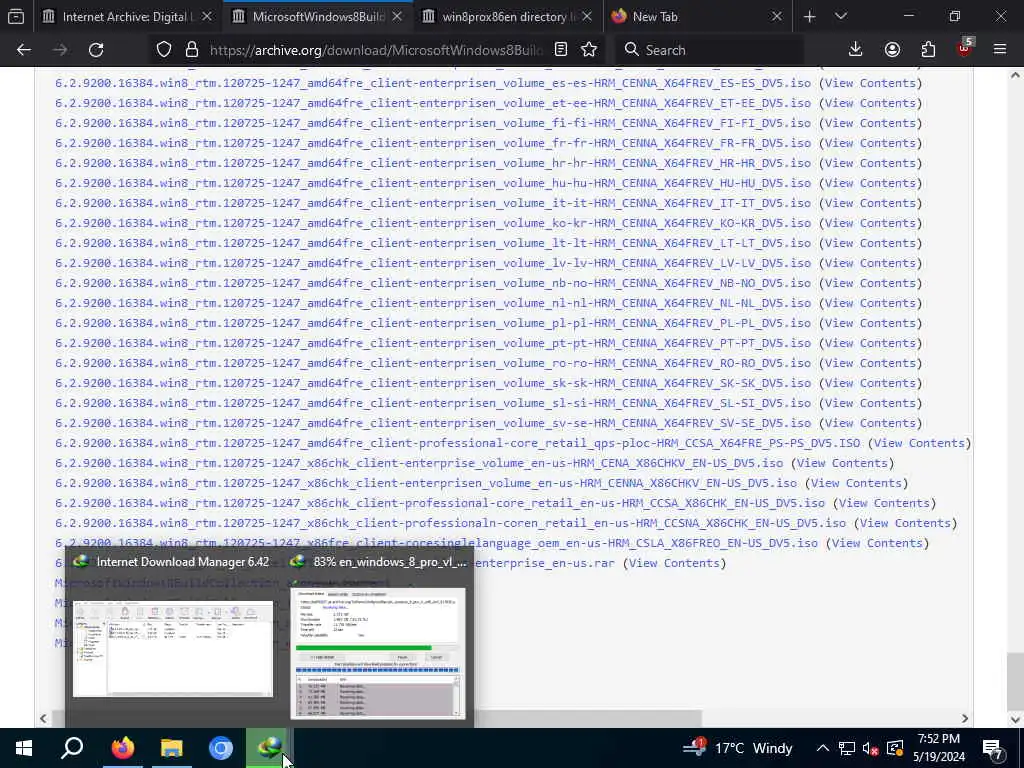Open the es-es X64FREV_ES-ES_DV5.iso link
Screen dimensions: 1024x768
tap(433, 83)
